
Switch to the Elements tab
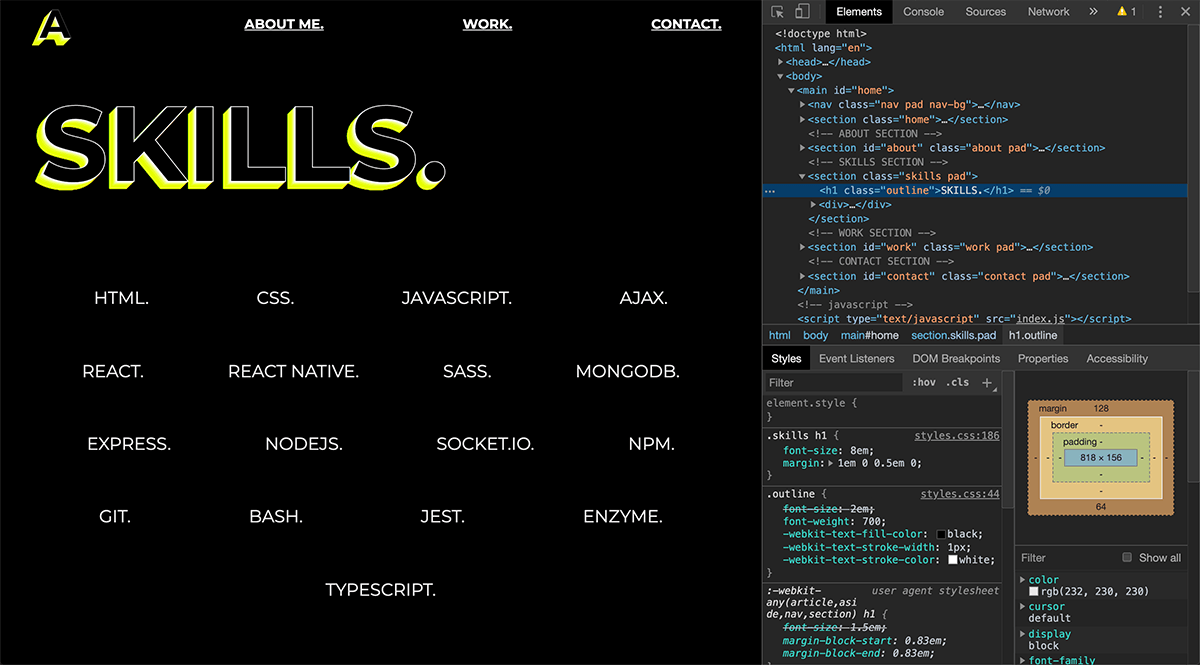tap(859, 12)
